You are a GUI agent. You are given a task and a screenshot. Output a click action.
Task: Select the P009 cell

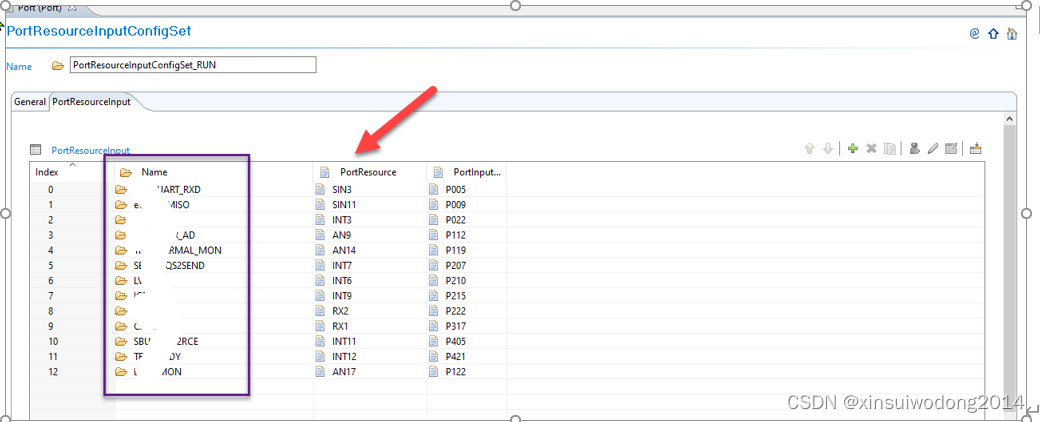pos(456,205)
